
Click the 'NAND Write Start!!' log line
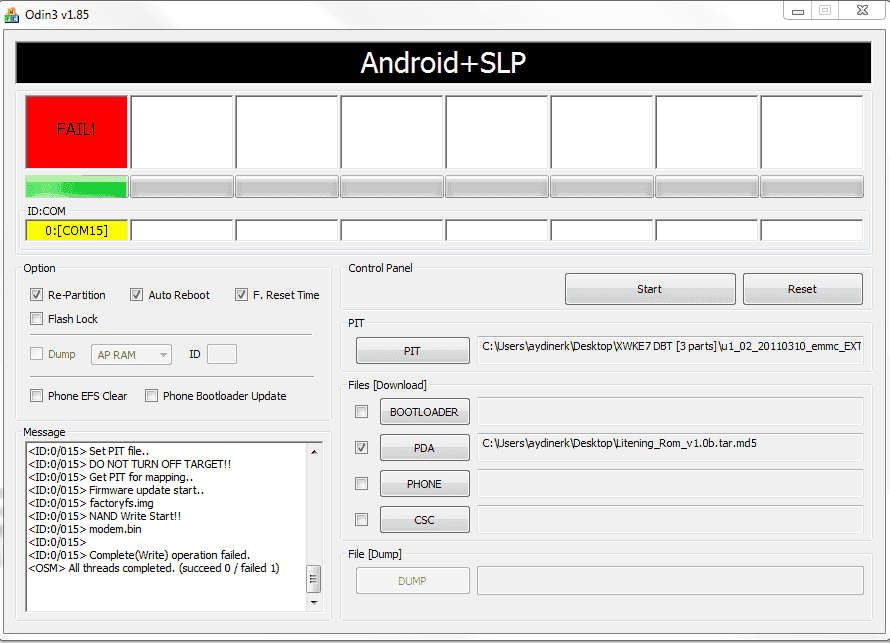click(105, 516)
